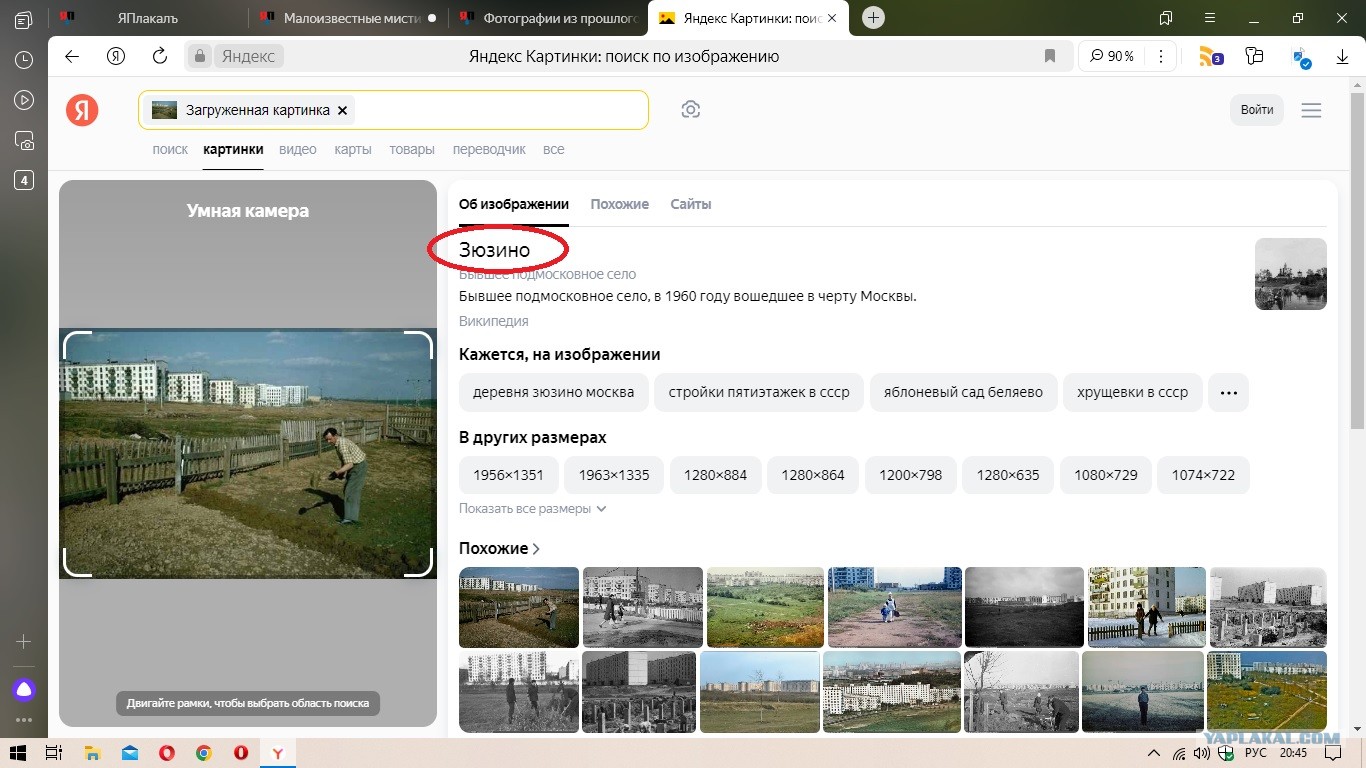Open the Yandex services hamburger menu
The height and width of the screenshot is (768, 1366).
coord(1311,110)
